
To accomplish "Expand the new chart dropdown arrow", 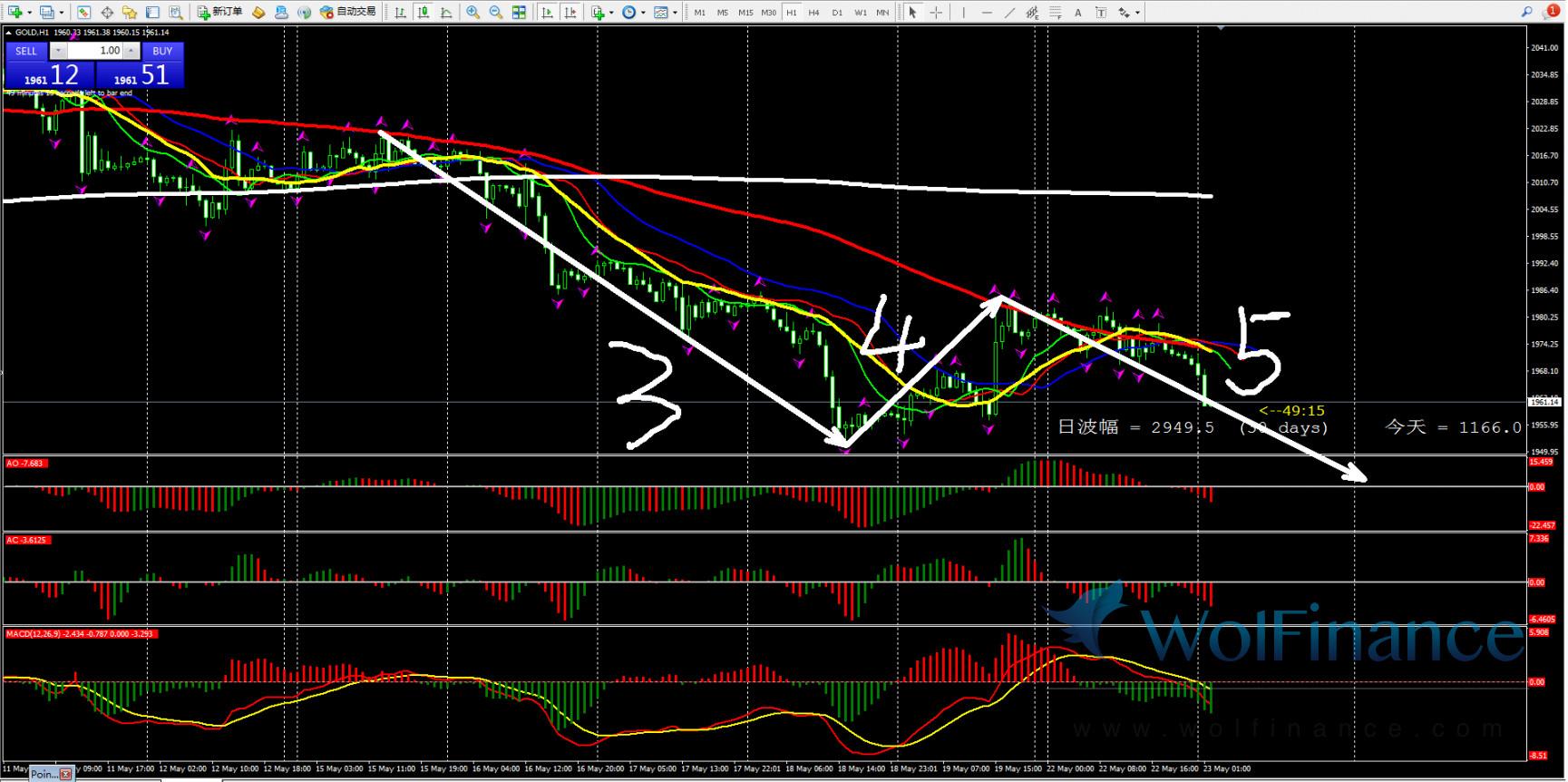I will click(30, 13).
